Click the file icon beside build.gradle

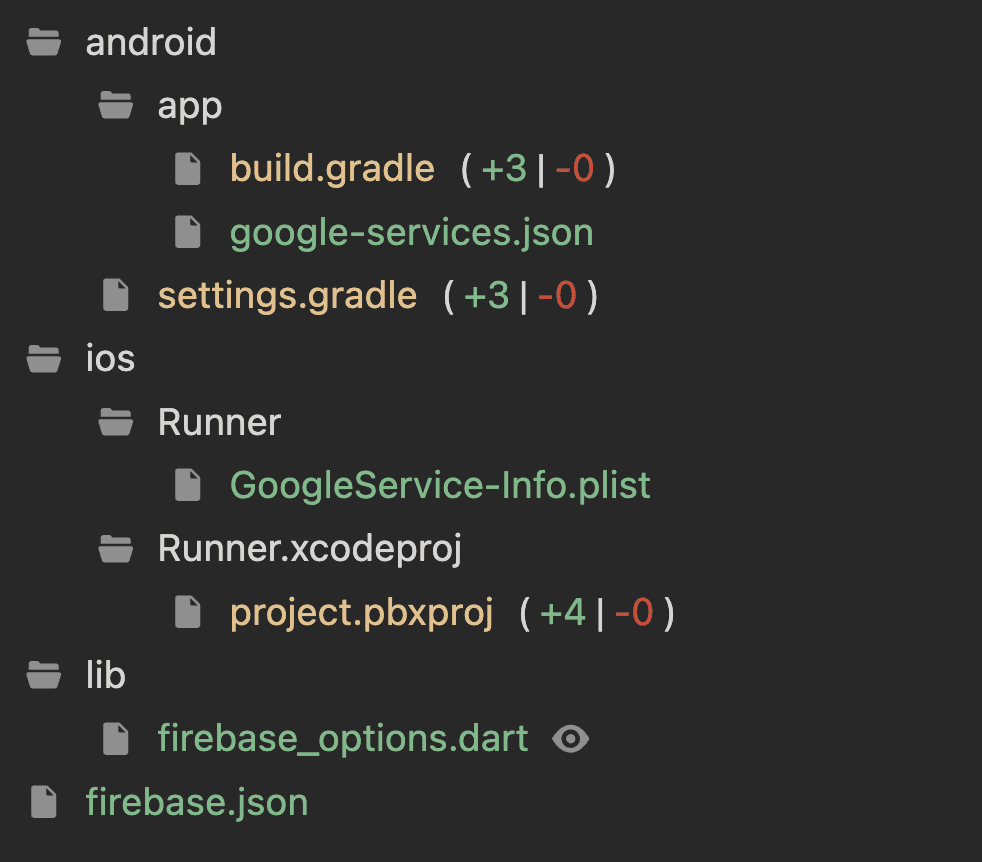point(188,169)
